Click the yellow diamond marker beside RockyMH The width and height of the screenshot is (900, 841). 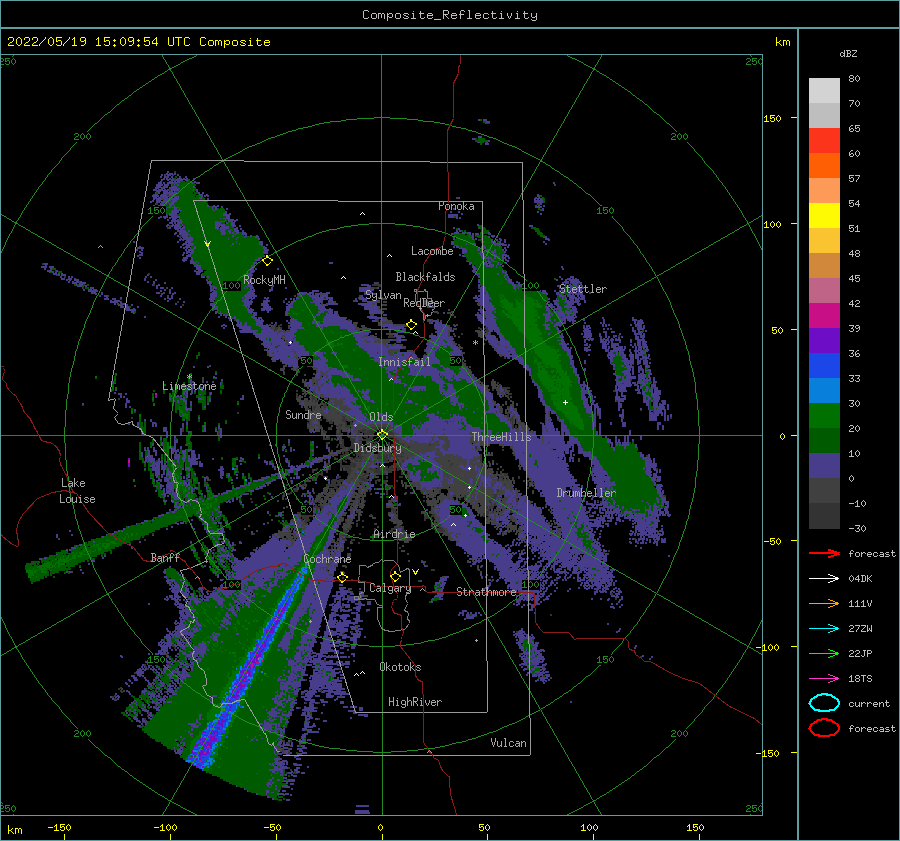[x=267, y=261]
